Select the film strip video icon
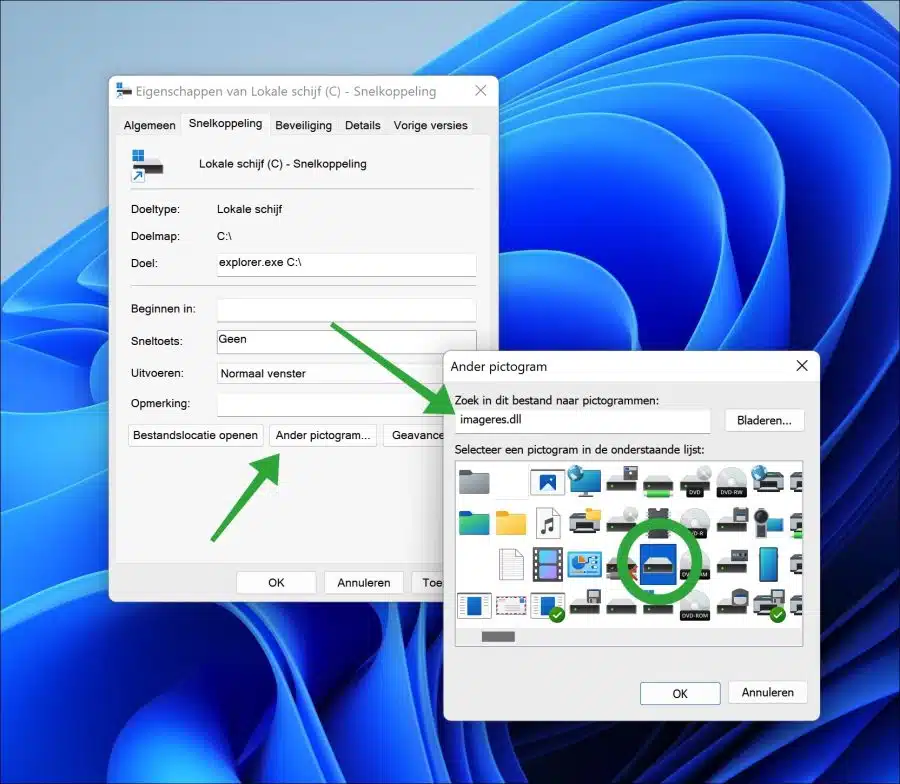The width and height of the screenshot is (900, 784). pos(548,564)
